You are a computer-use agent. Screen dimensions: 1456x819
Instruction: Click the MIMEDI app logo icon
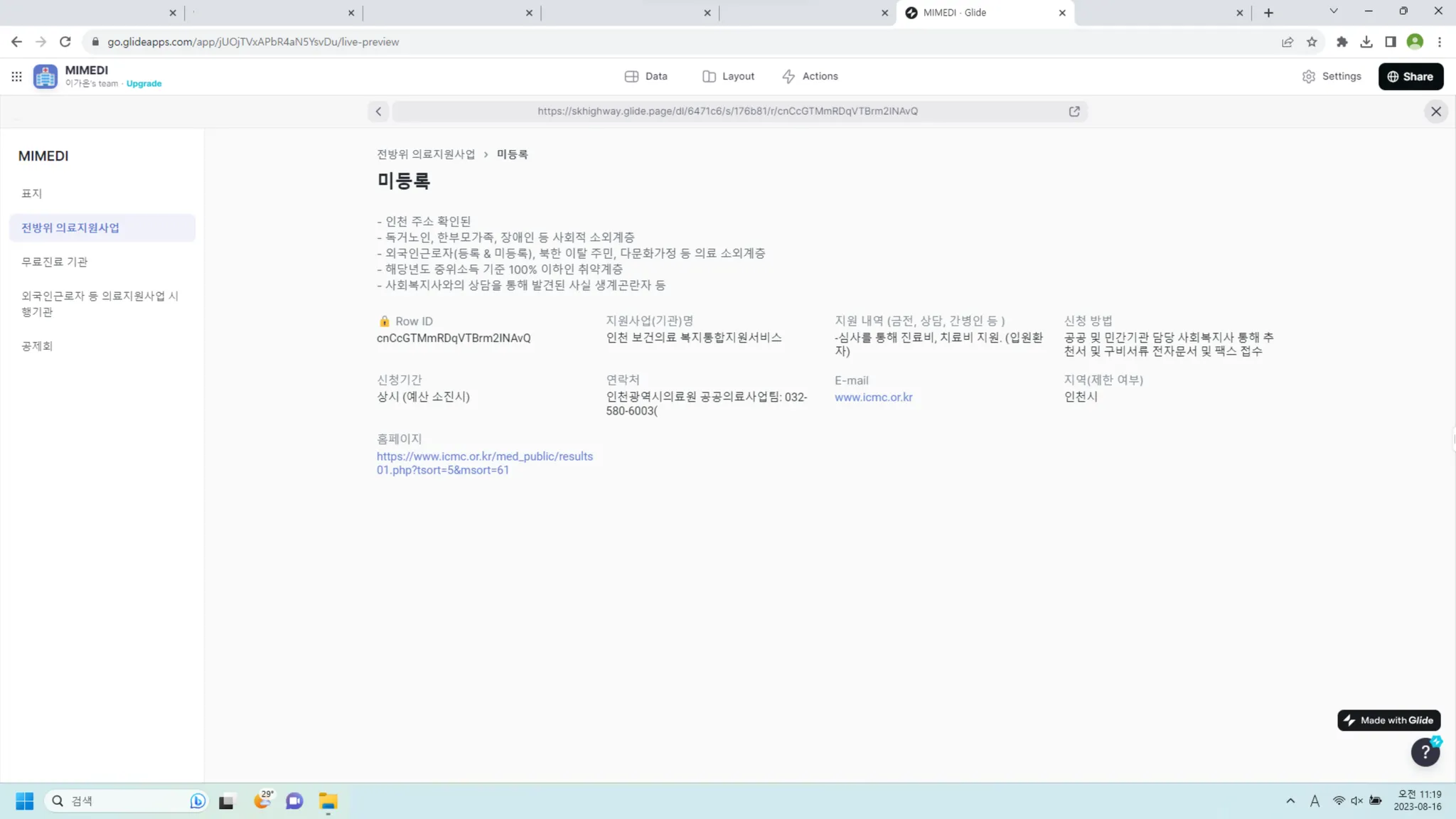45,76
